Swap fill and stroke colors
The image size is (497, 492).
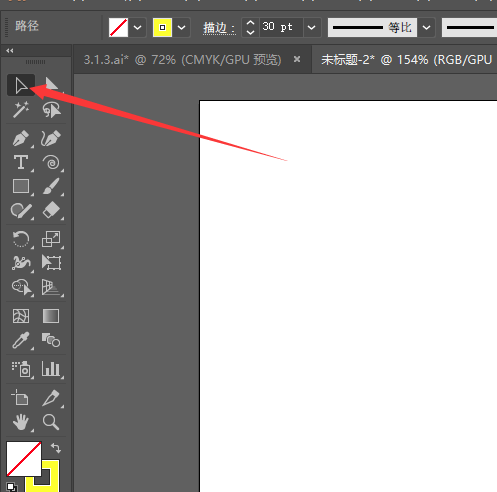point(56,448)
